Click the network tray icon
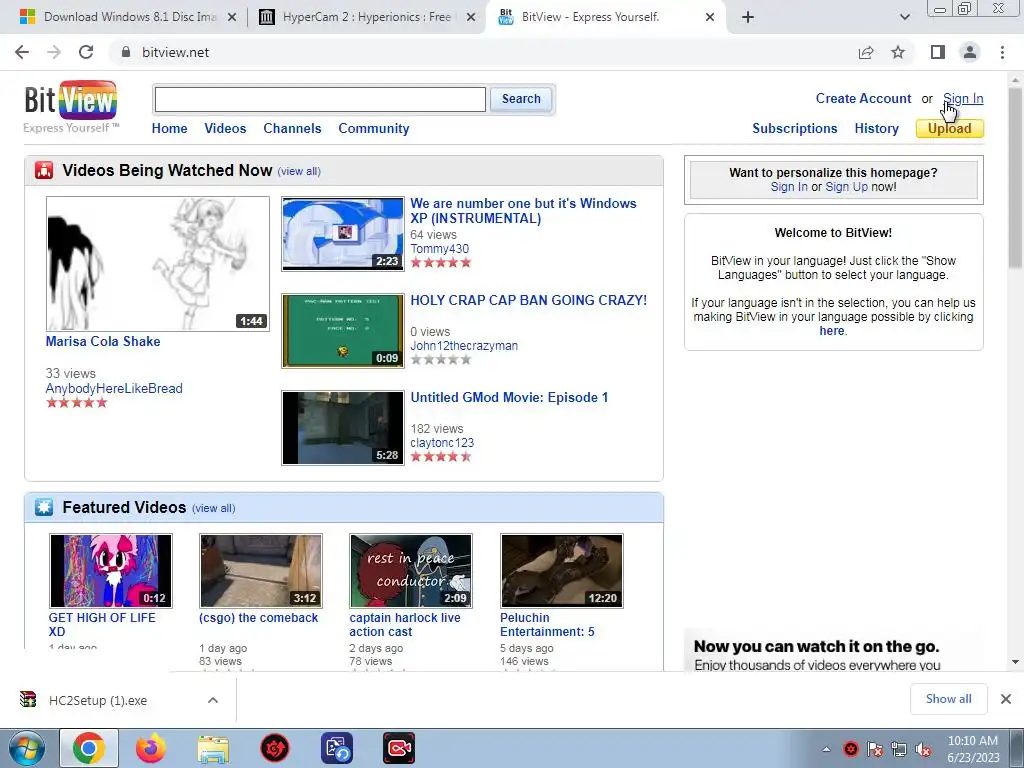 (x=899, y=750)
